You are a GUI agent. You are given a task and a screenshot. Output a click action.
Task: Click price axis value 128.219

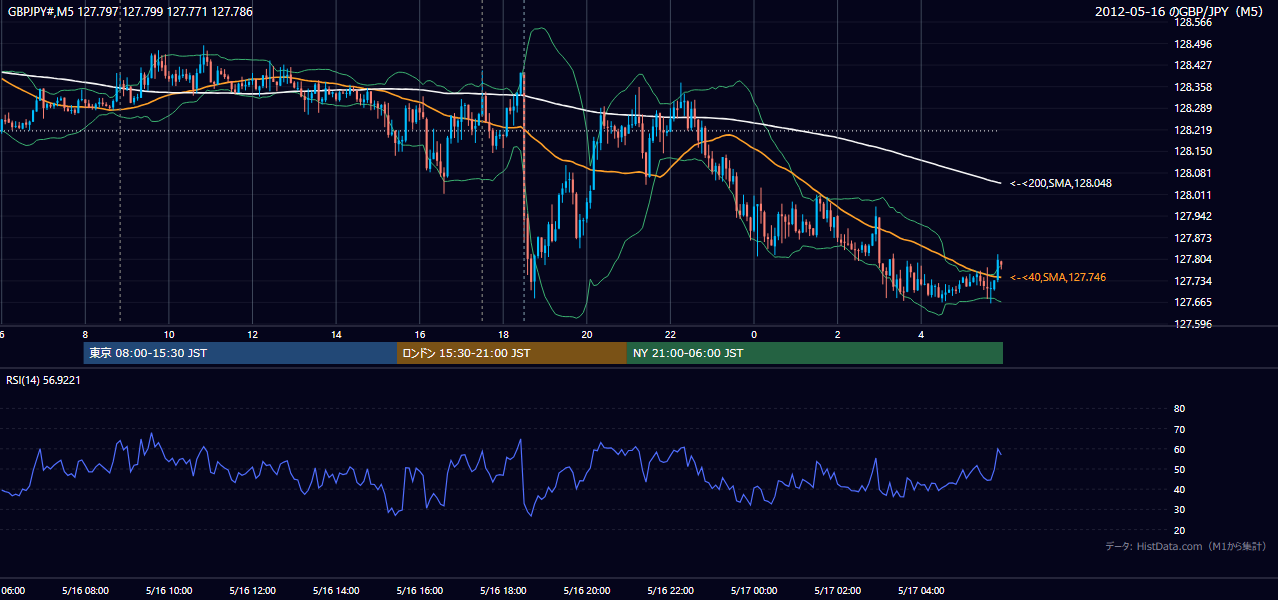[1191, 130]
